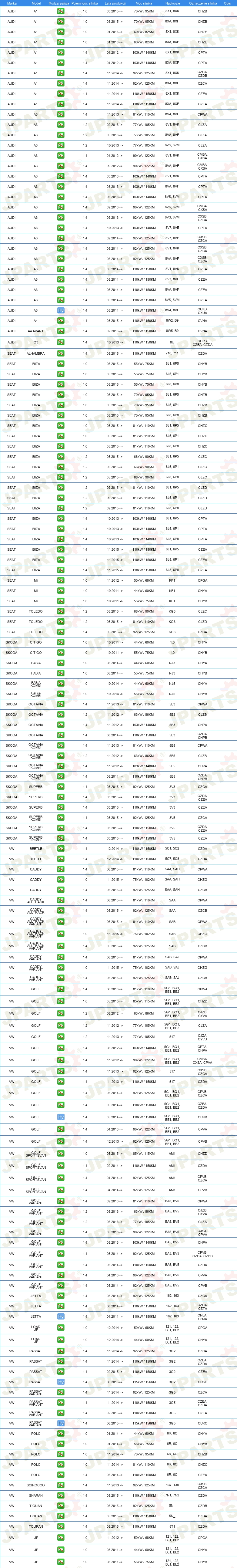Click the engine code cell CHPB, CZEA, CZDA

202,342
